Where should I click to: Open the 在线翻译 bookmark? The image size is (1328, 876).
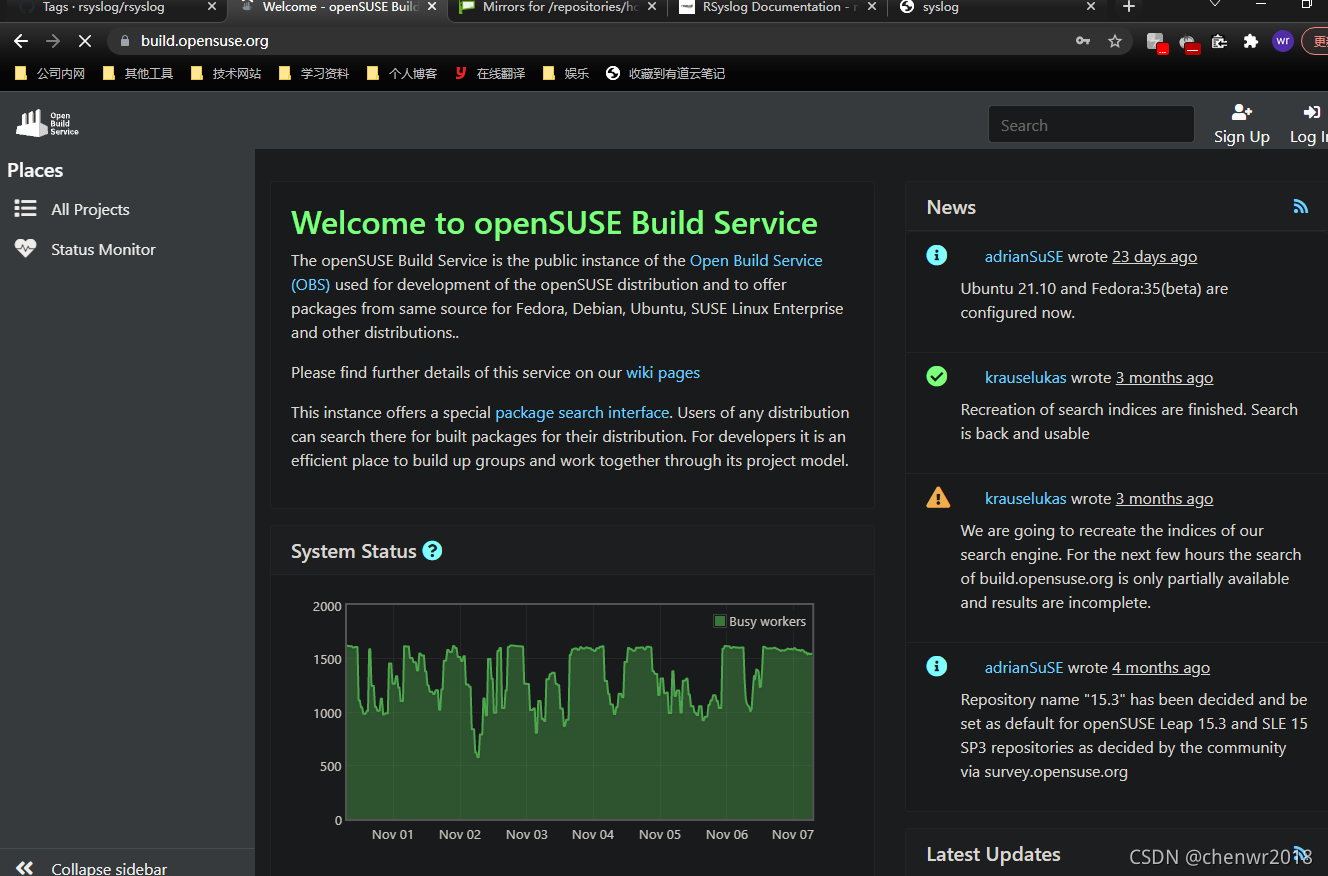pos(490,73)
